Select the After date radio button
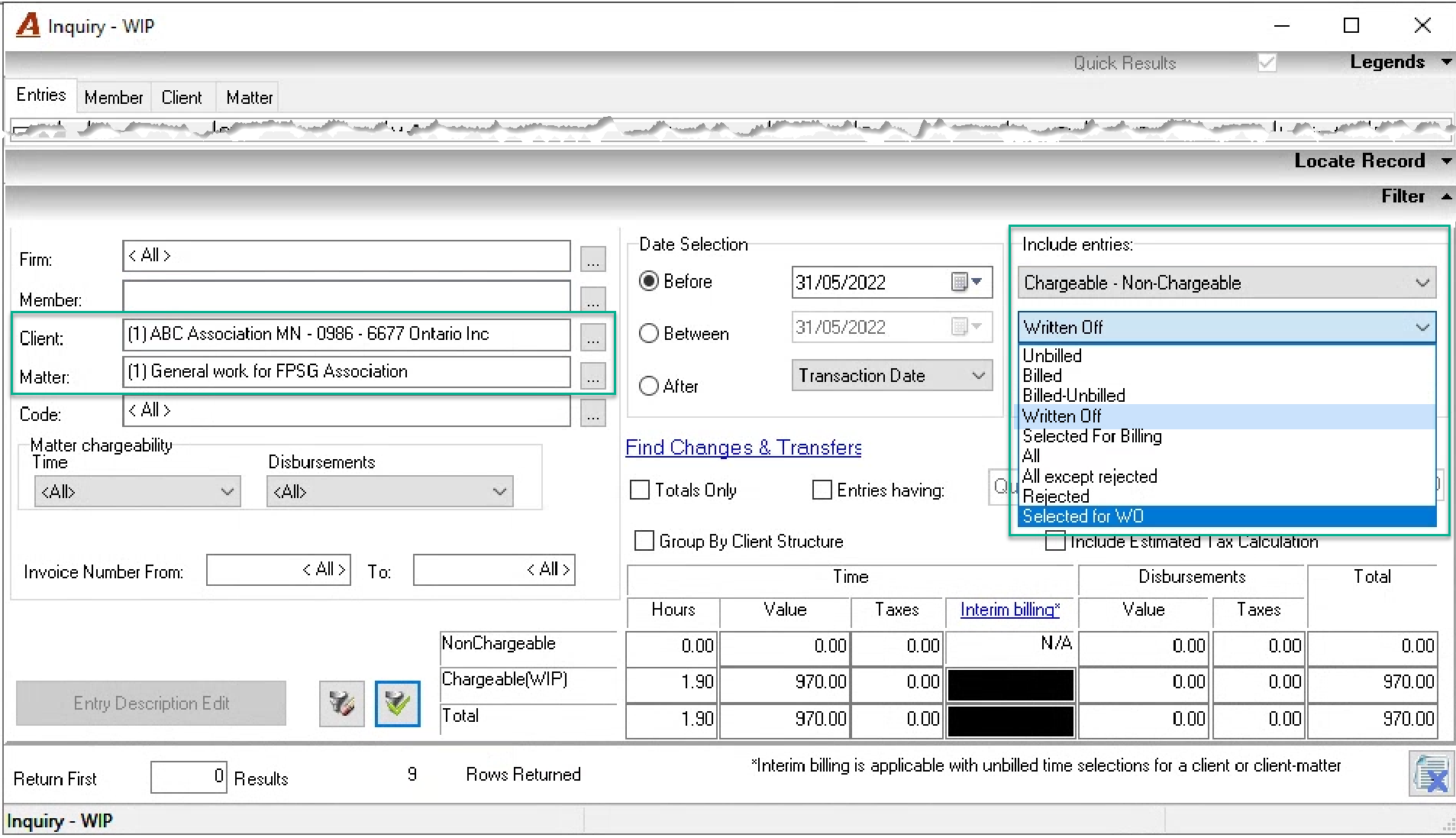The image size is (1456, 838). point(649,386)
